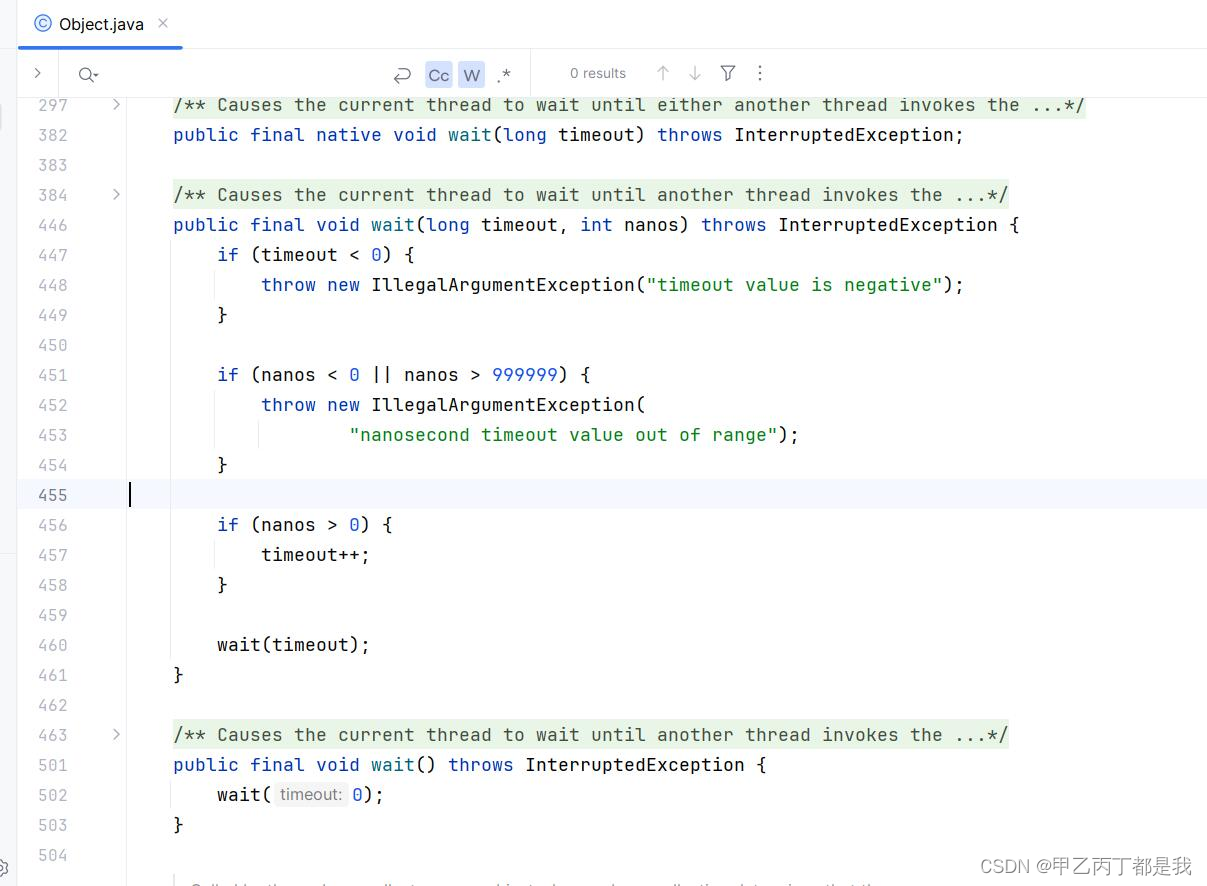The height and width of the screenshot is (886, 1207).
Task: Click the Java class icon on the Object.java tab
Action: point(42,23)
